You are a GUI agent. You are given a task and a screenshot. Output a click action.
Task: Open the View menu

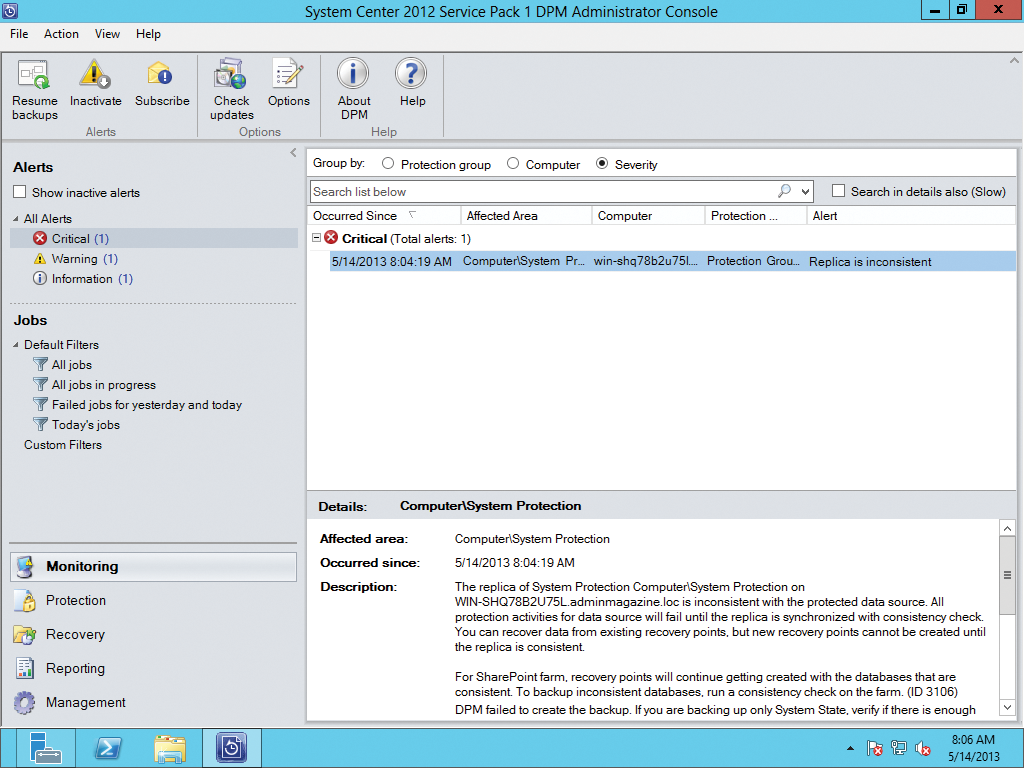tap(107, 33)
